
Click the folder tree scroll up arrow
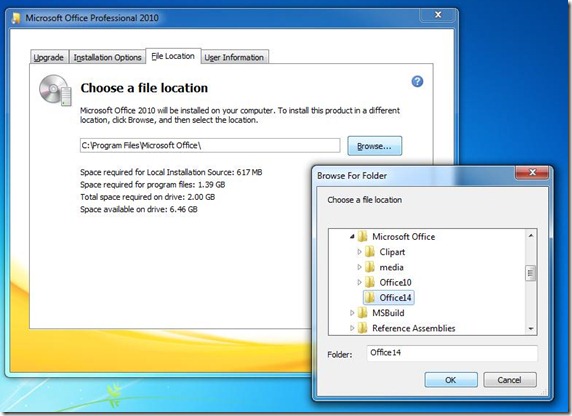click(x=531, y=235)
